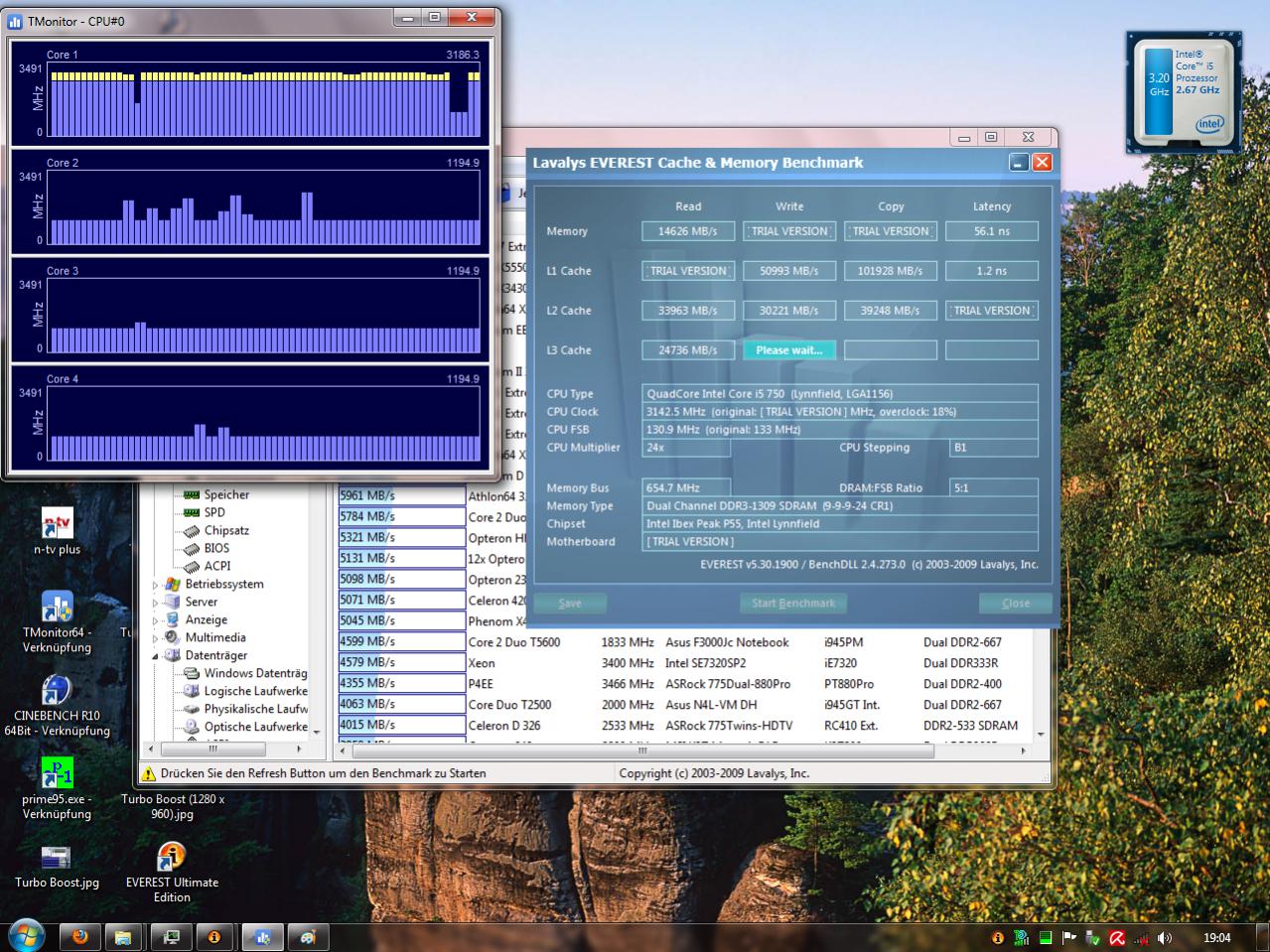
Task: Open the TMonitor64 desktop shortcut
Action: [x=57, y=622]
